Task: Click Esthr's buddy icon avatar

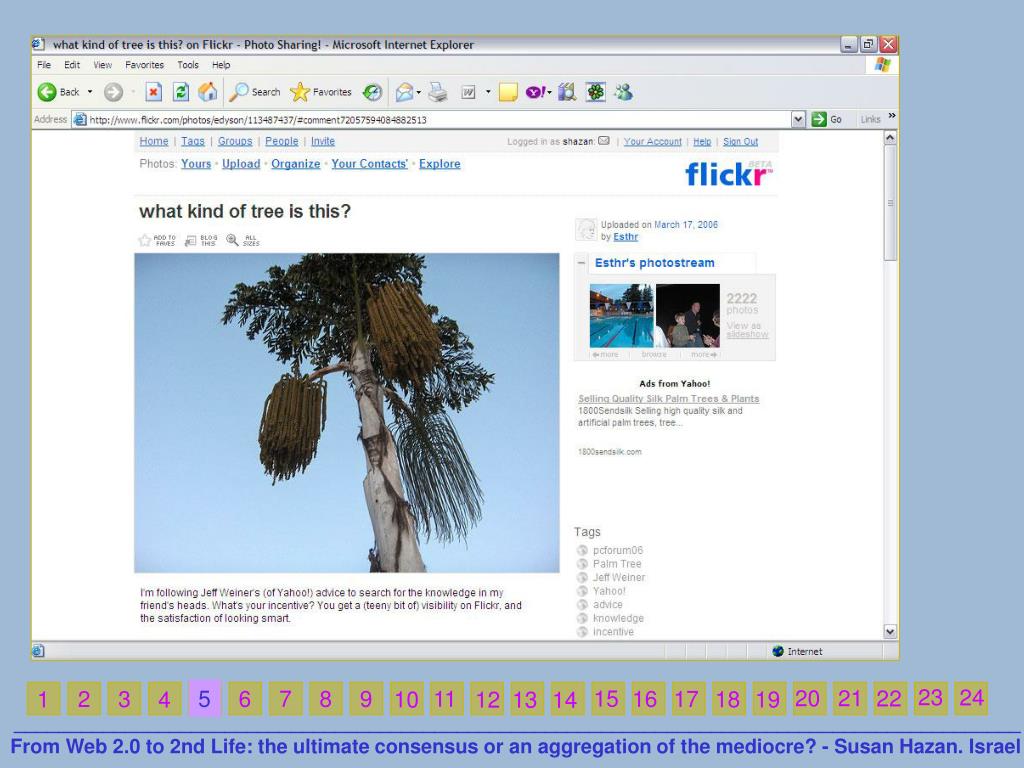Action: click(586, 230)
